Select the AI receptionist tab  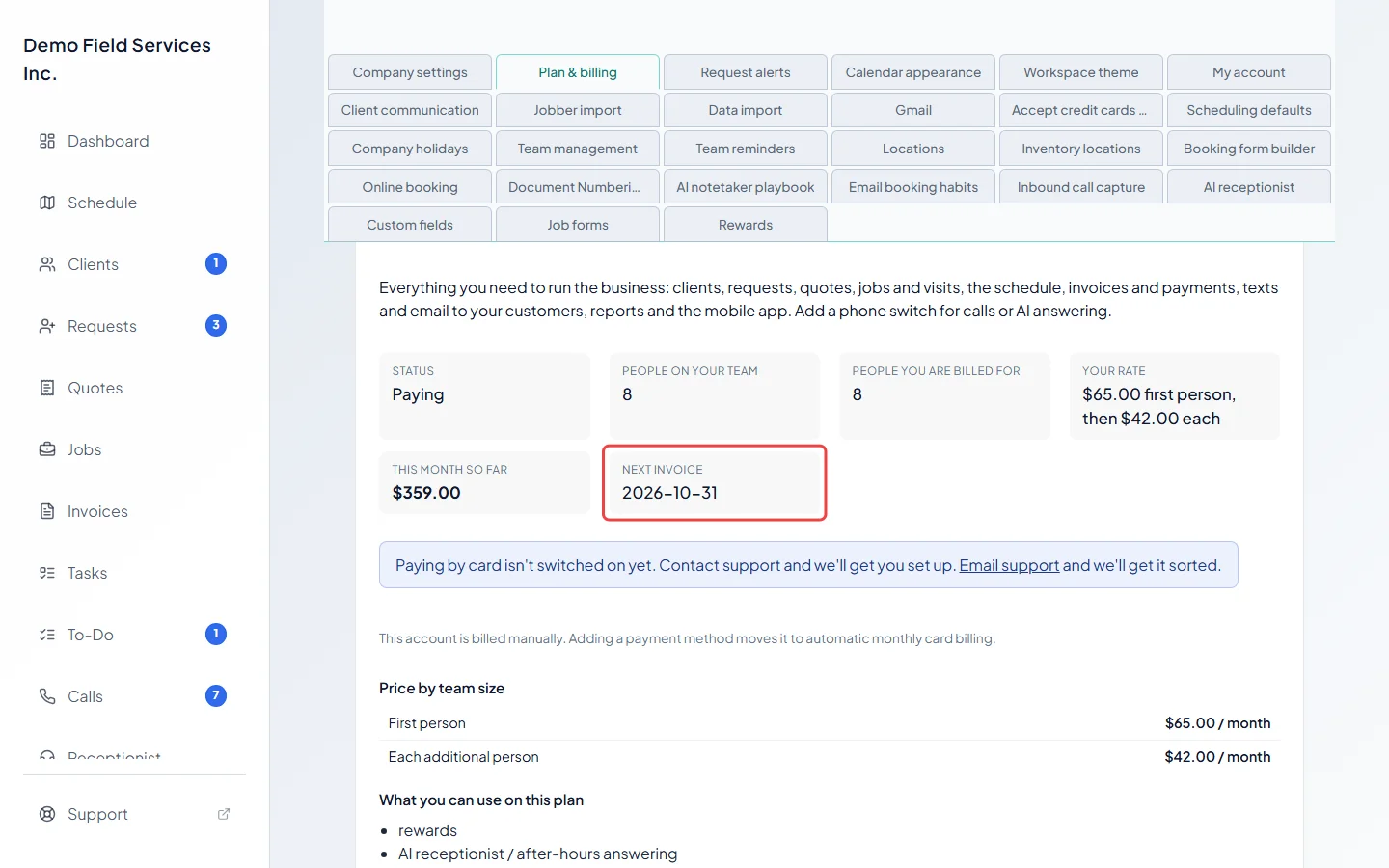[x=1249, y=187]
